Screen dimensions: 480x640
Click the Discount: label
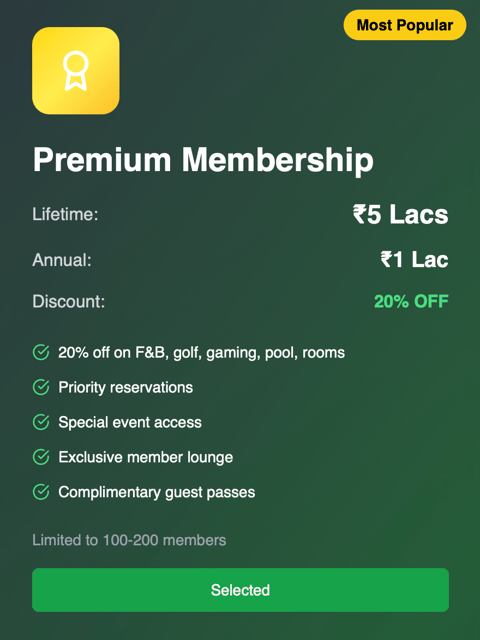pos(69,302)
